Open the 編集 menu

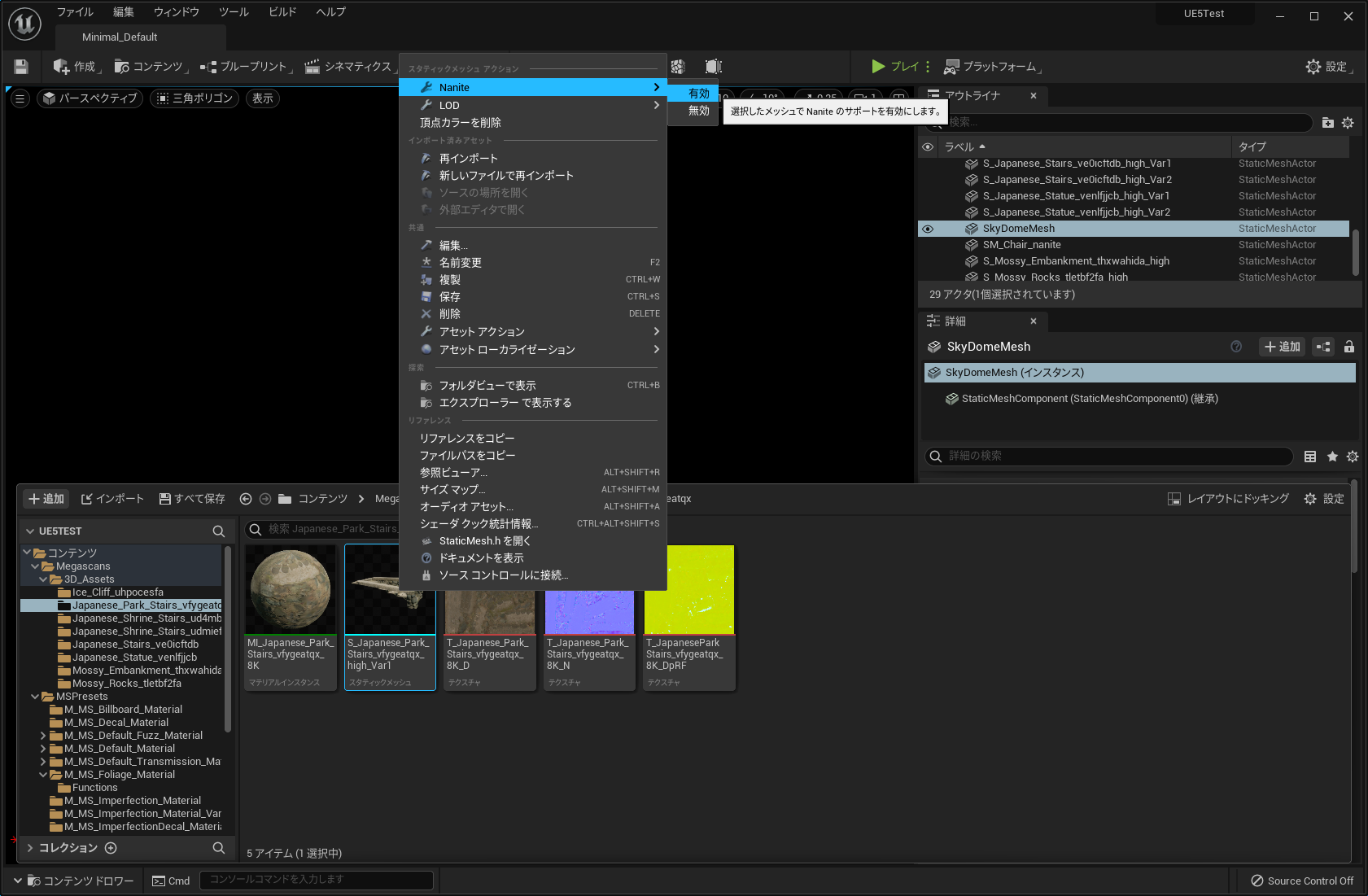click(124, 12)
